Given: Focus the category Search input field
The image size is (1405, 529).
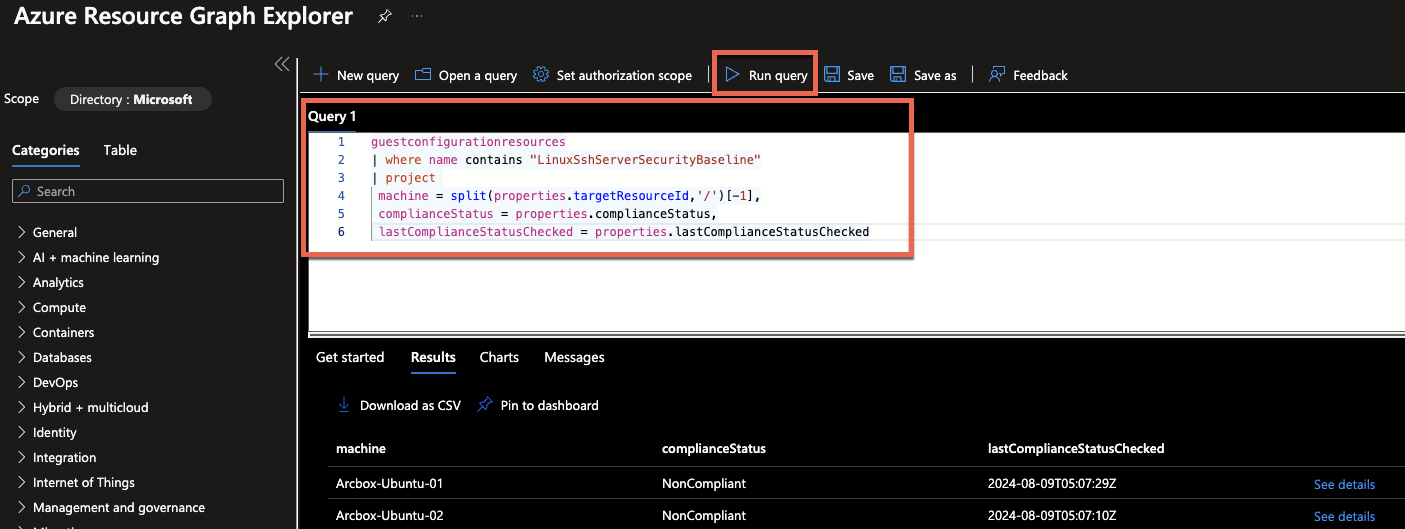Looking at the screenshot, I should click(x=148, y=191).
